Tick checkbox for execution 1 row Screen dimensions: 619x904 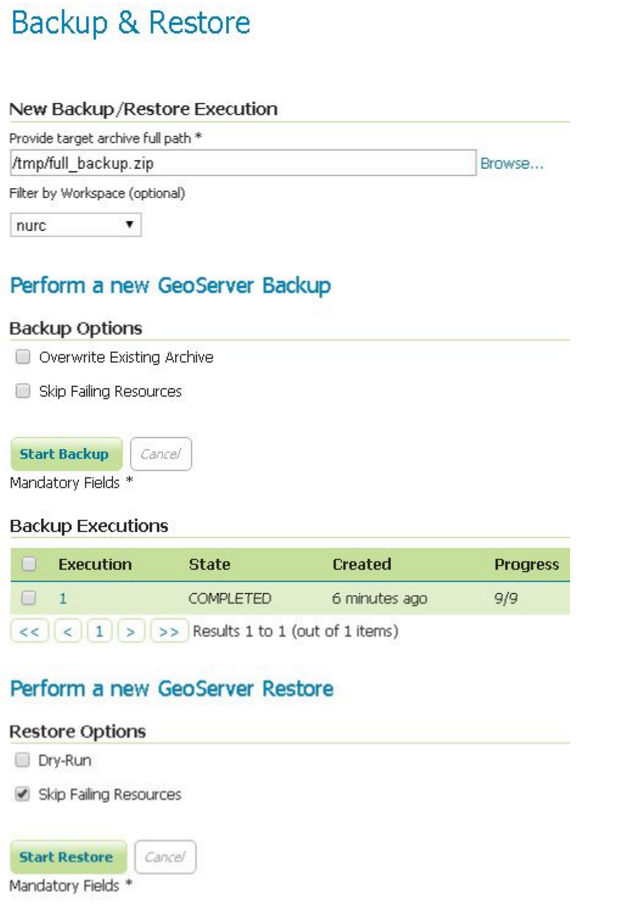tap(29, 598)
